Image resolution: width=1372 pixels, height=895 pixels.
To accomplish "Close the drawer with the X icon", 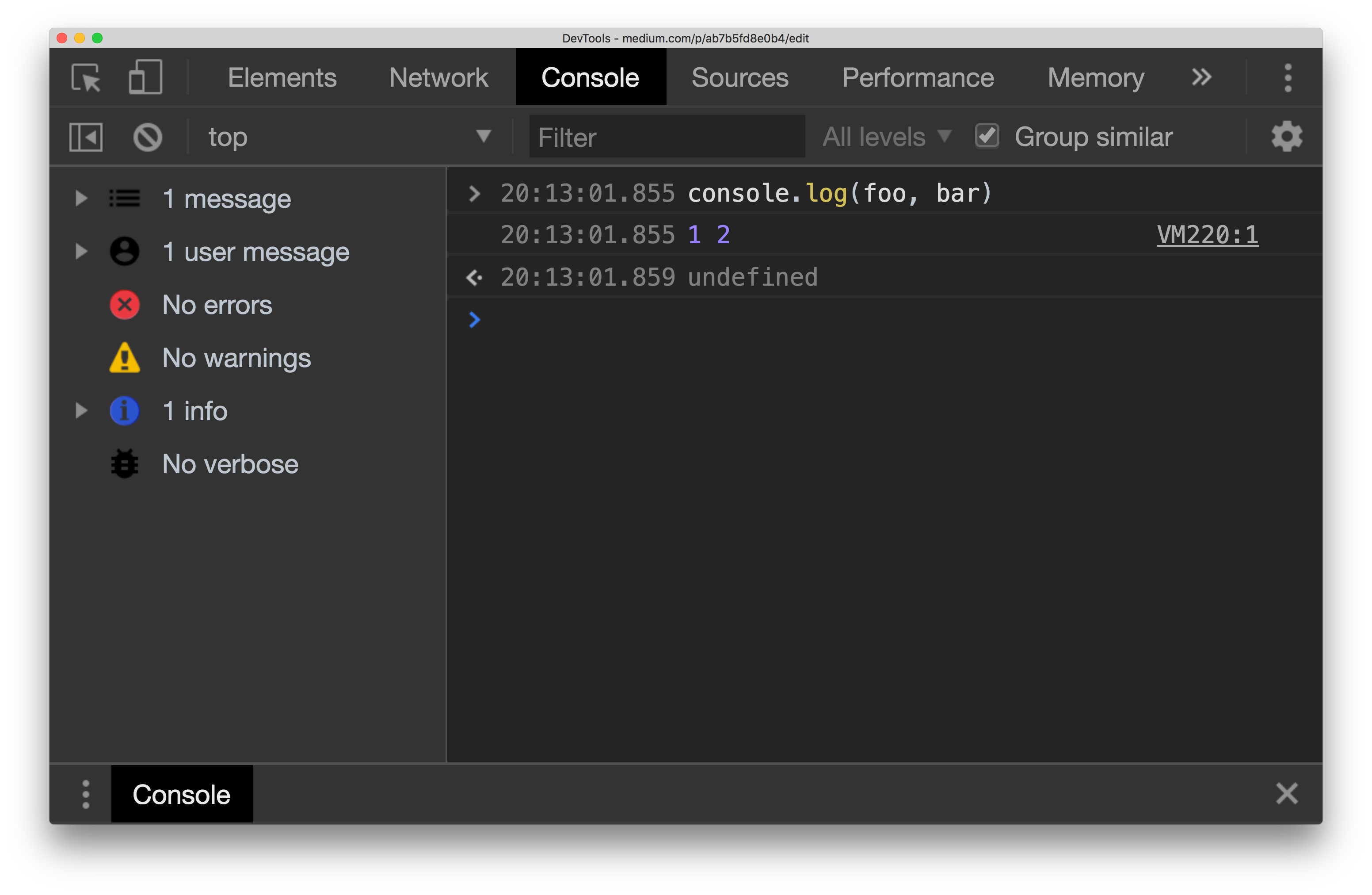I will point(1287,793).
